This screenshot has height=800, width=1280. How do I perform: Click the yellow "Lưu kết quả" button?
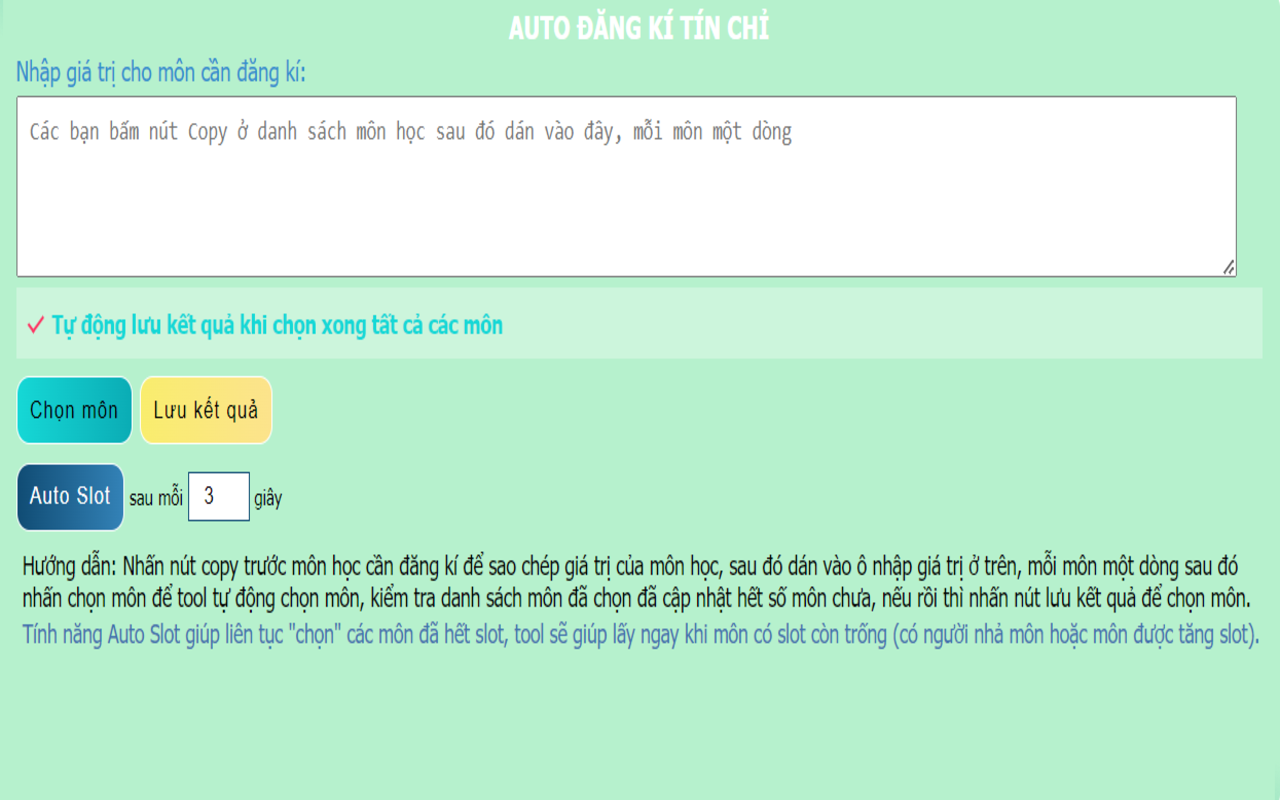[x=205, y=410]
